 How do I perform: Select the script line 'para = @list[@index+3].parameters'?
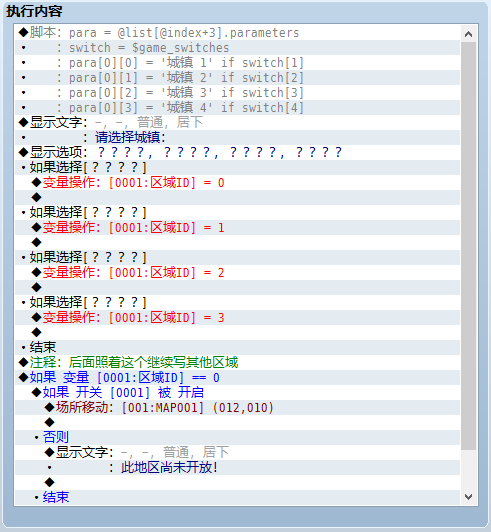click(x=238, y=33)
